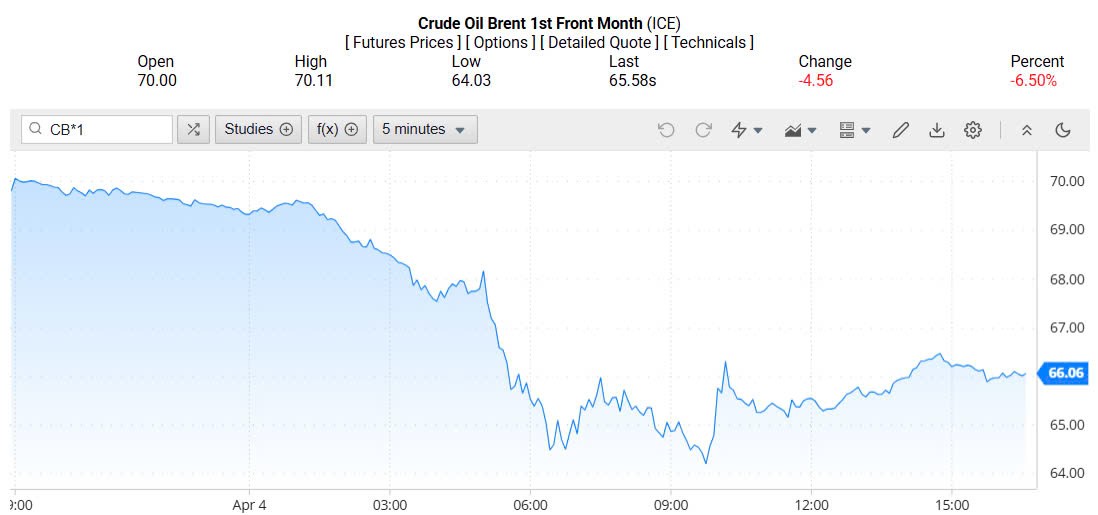Click the compare symbols shuffle icon
The image size is (1098, 515).
[193, 130]
